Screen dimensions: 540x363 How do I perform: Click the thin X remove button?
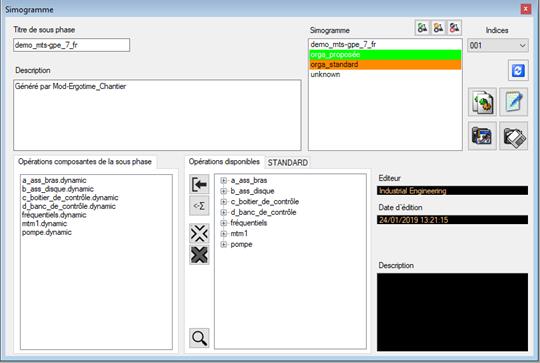[x=199, y=234]
